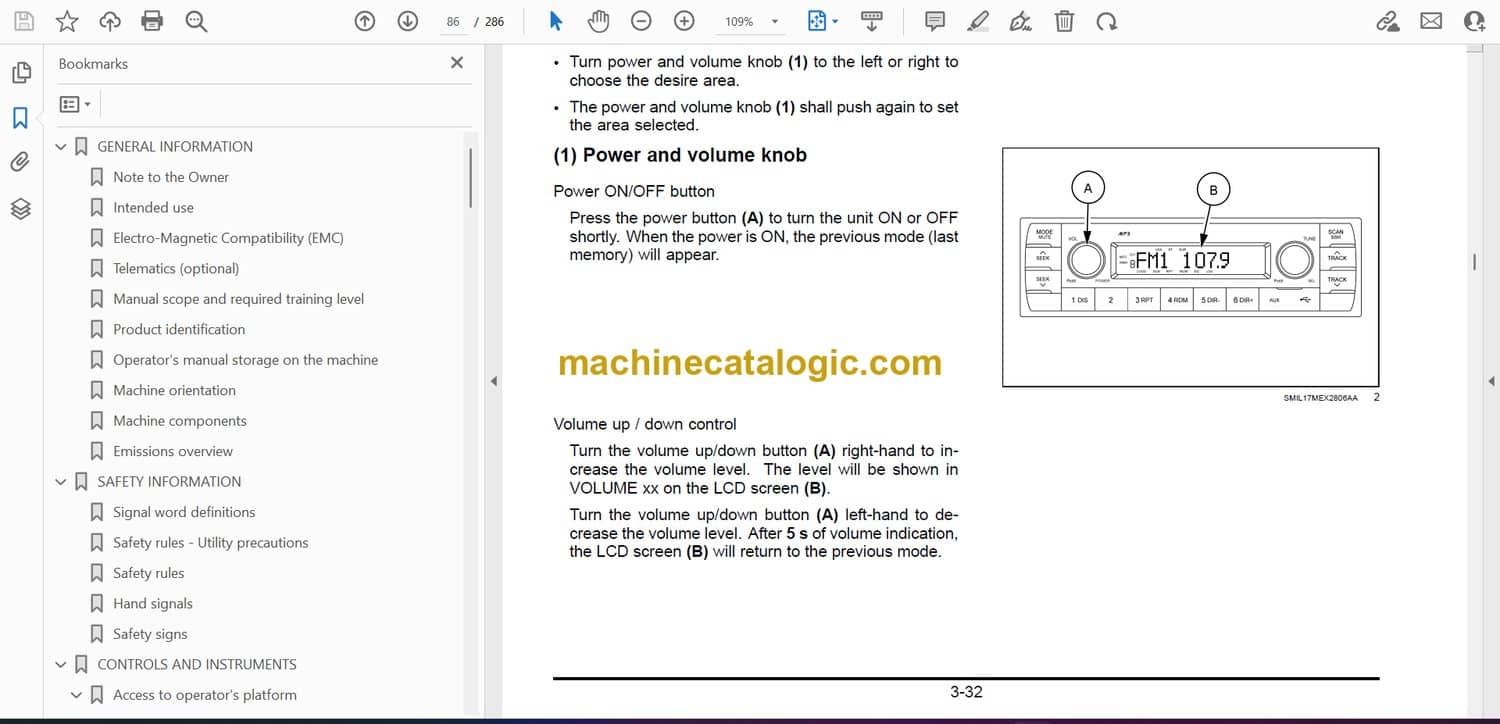Collapse the SAFETY INFORMATION bookmark section

tap(61, 482)
